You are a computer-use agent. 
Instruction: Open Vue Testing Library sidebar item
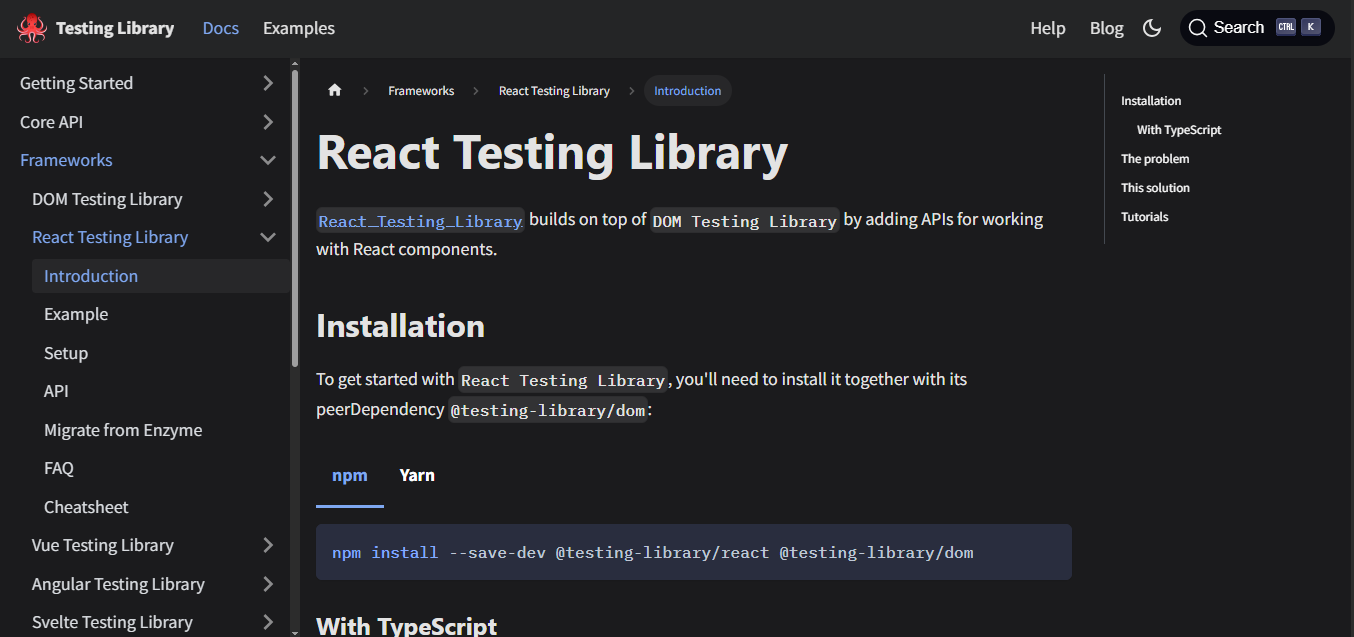[x=103, y=545]
